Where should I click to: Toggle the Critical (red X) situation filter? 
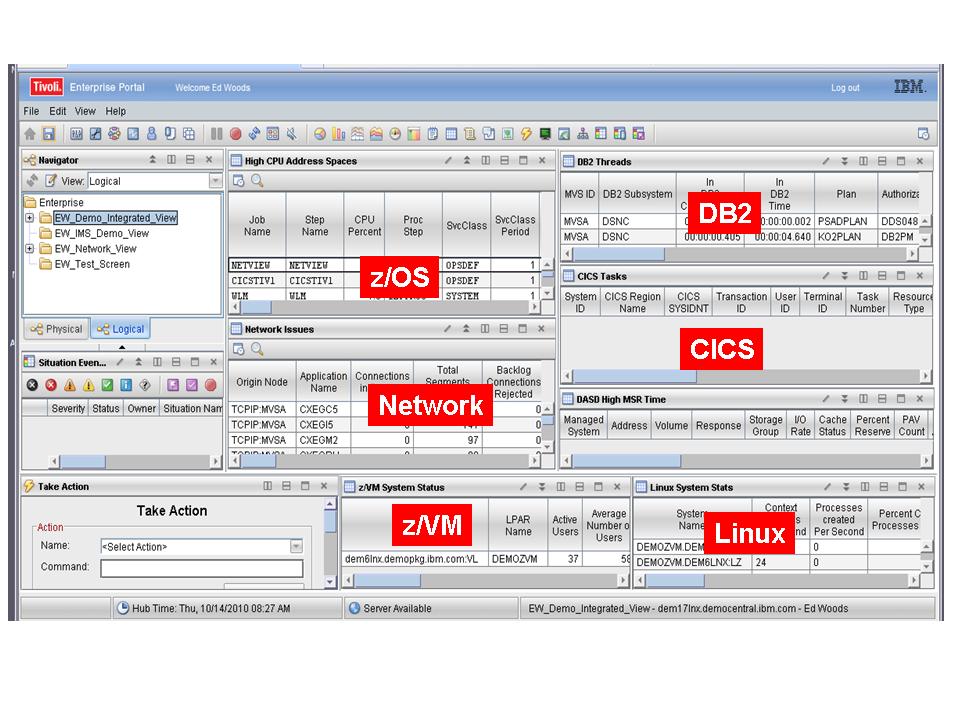(51, 384)
